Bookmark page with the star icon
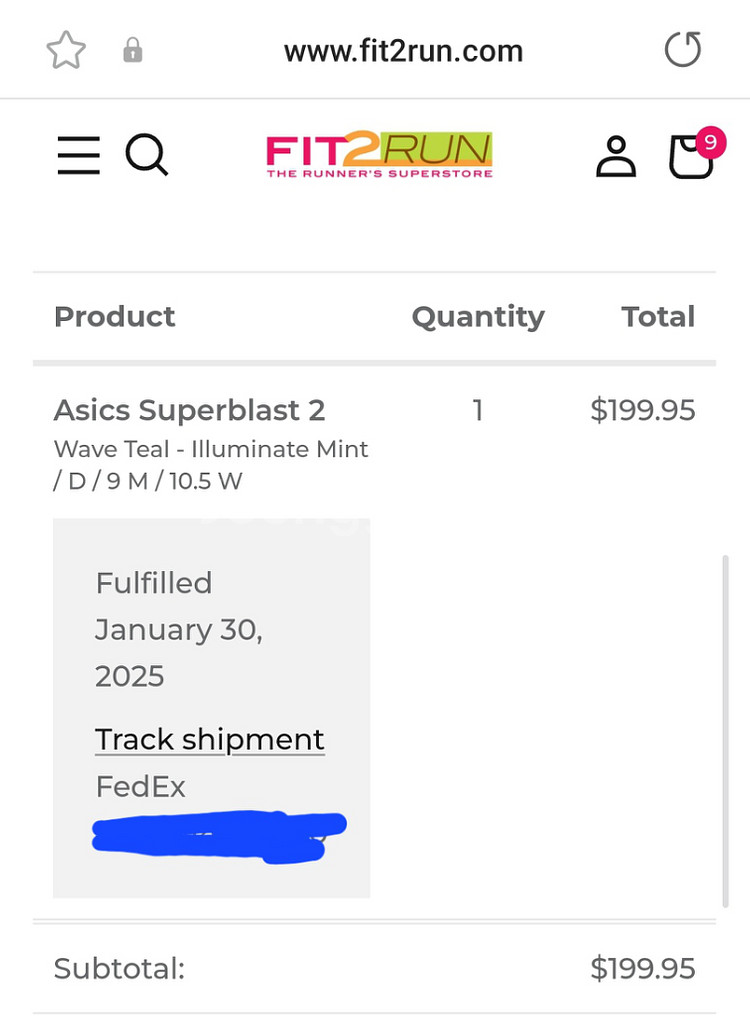 tap(66, 50)
